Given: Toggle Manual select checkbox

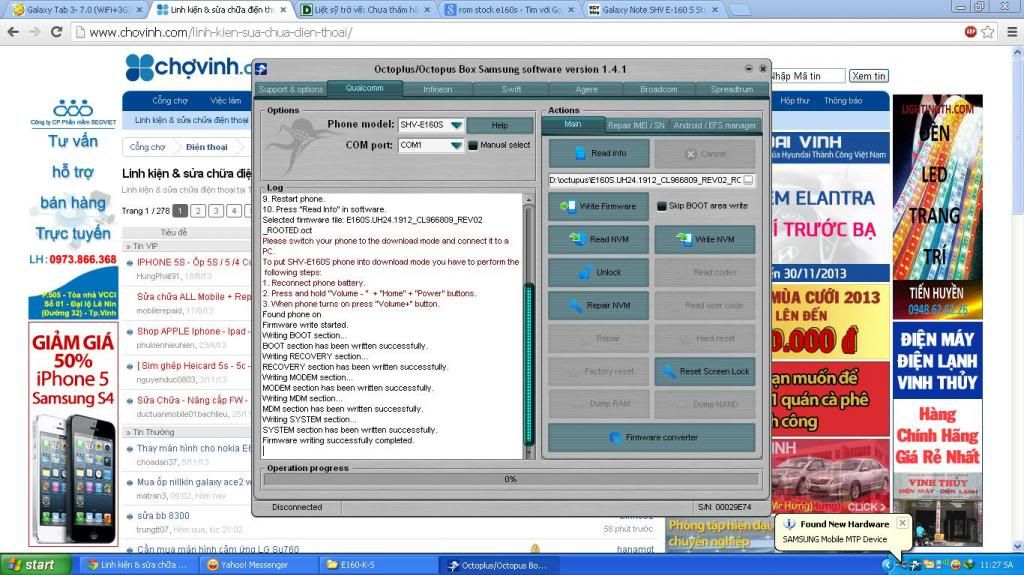Looking at the screenshot, I should [x=473, y=145].
